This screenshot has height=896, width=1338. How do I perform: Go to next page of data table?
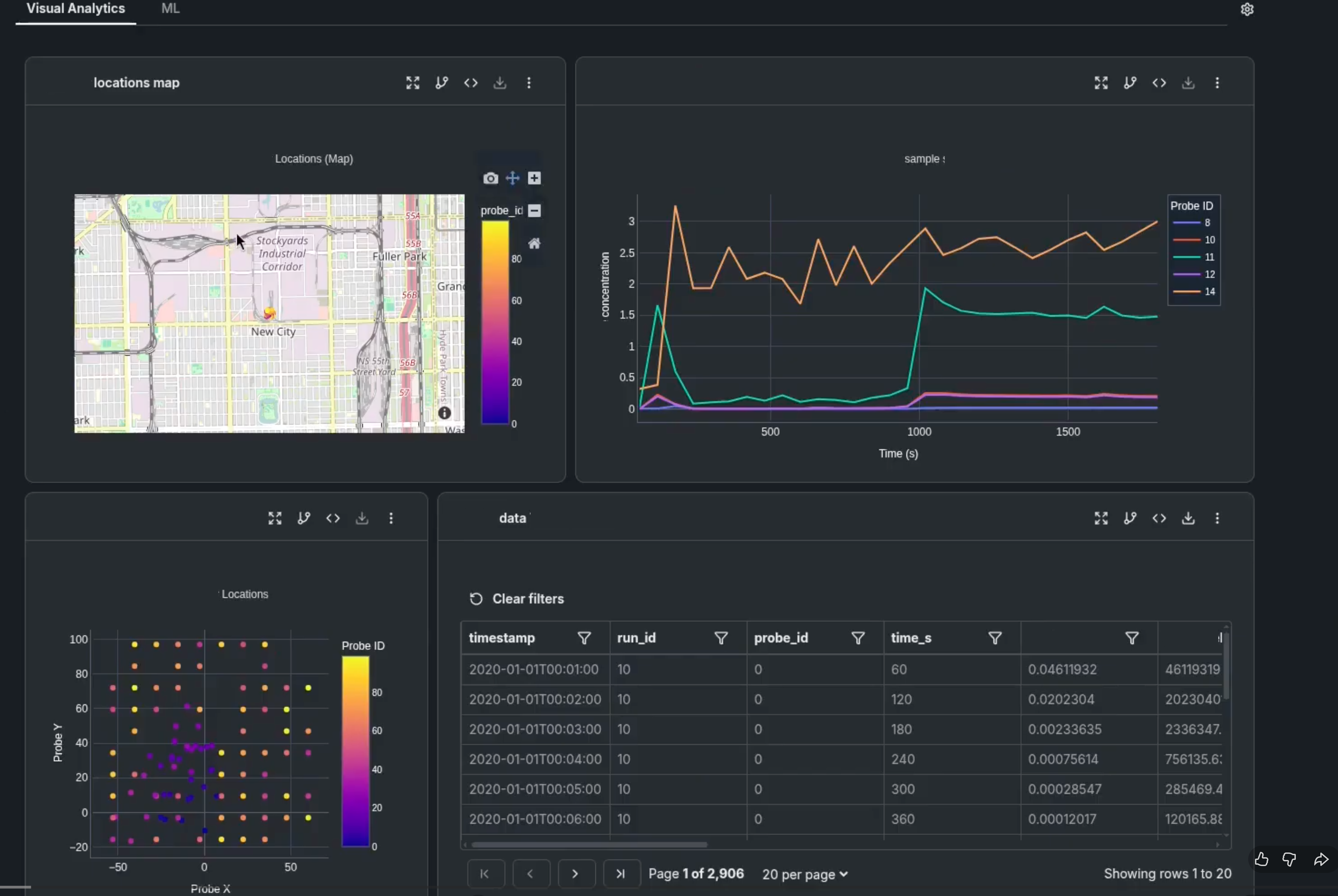click(x=575, y=874)
